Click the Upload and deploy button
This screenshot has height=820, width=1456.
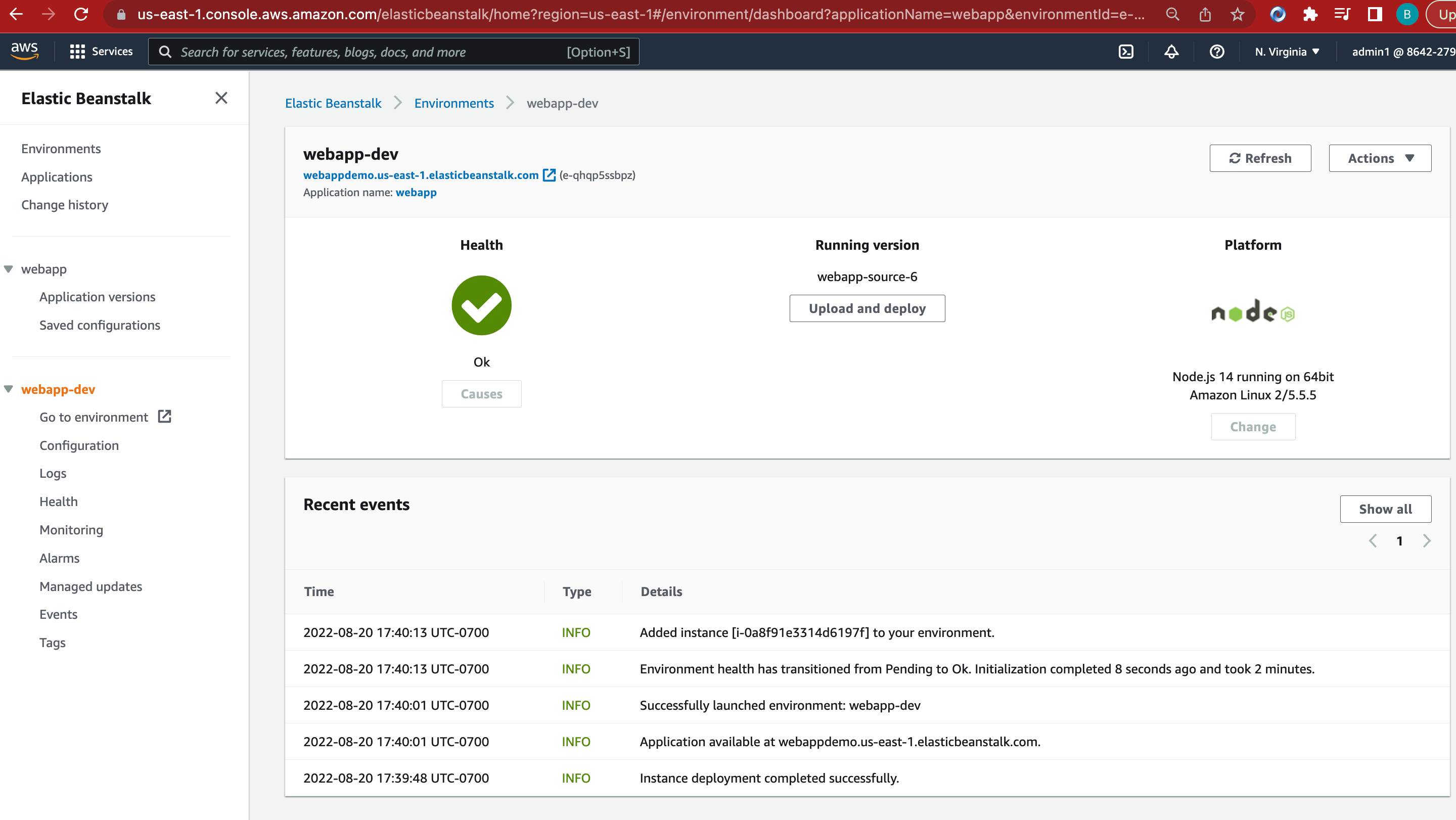click(x=867, y=308)
